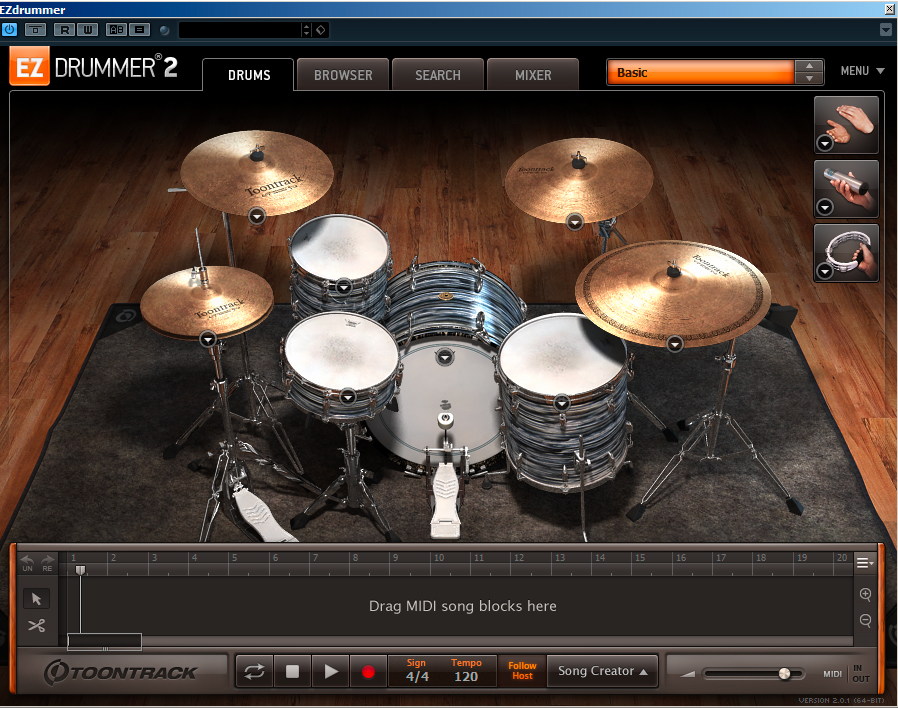Click bar 9 on the timeline ruler
This screenshot has width=898, height=708.
[x=395, y=557]
